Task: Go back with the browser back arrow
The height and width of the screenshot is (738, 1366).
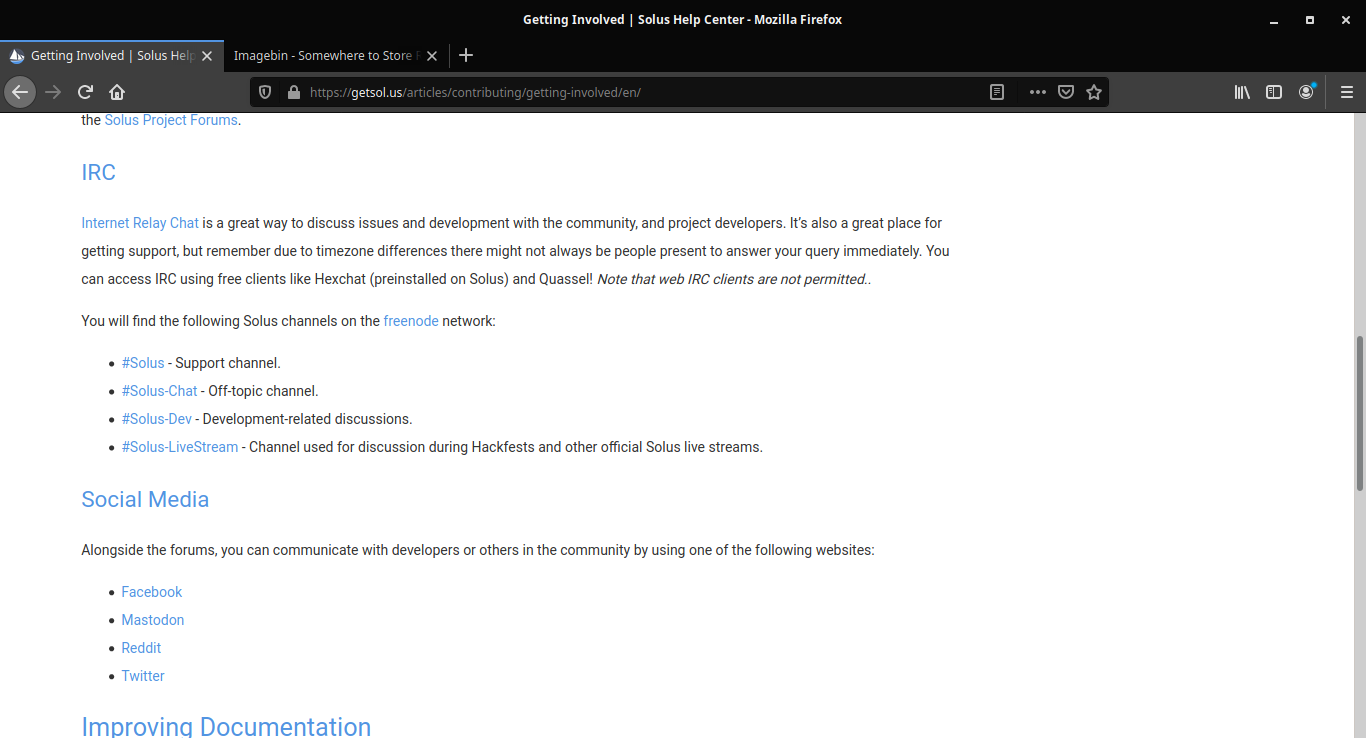Action: pyautogui.click(x=20, y=92)
